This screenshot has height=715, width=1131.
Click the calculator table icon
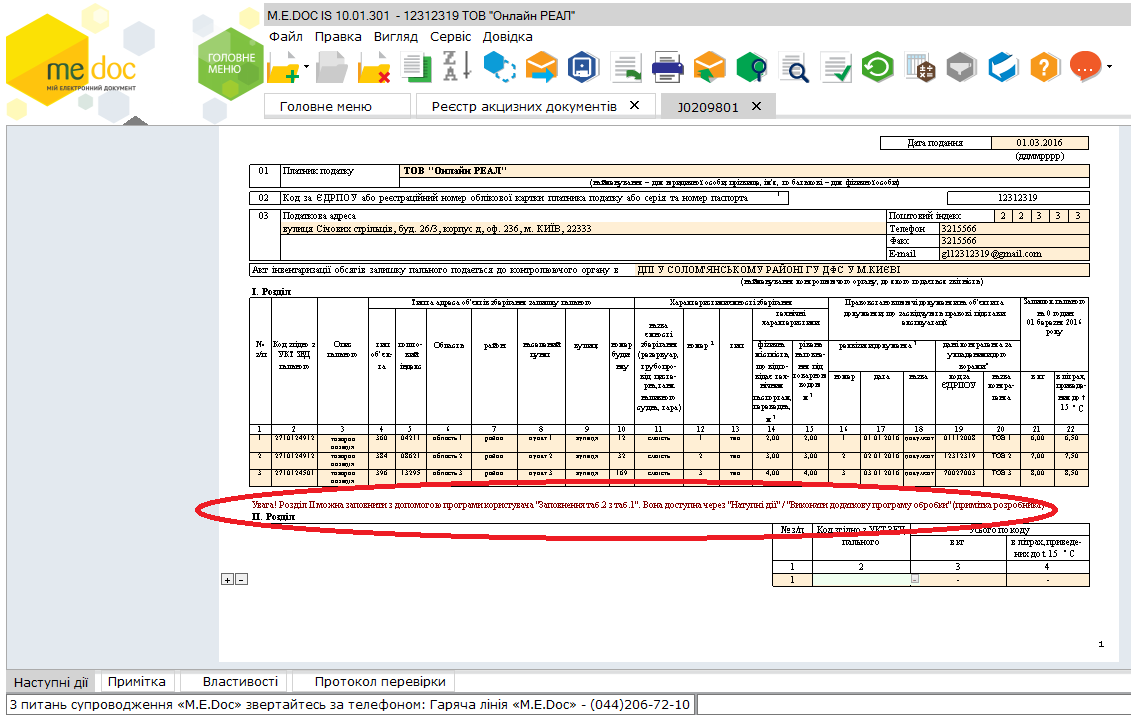920,68
